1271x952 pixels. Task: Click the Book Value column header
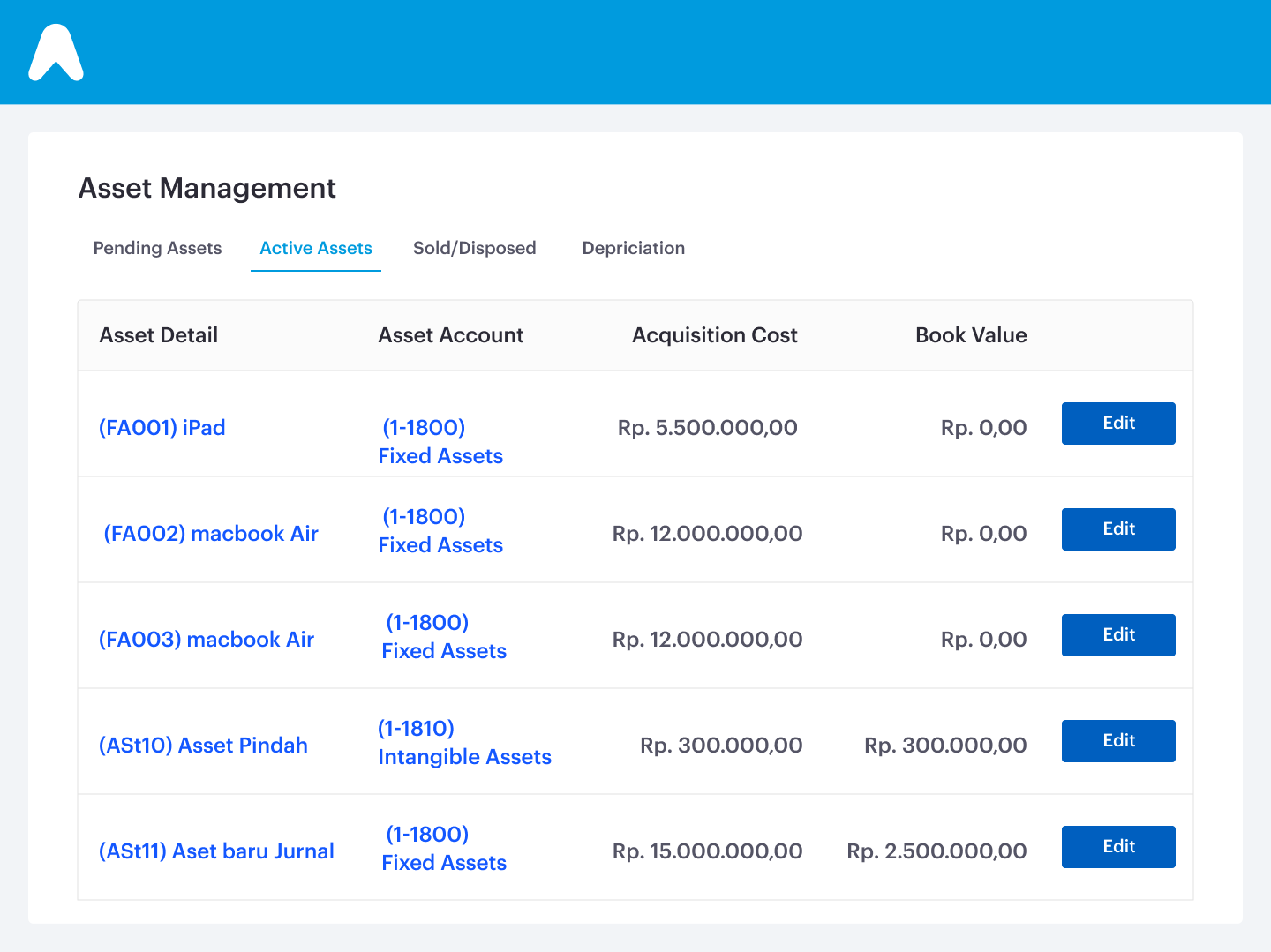pyautogui.click(x=971, y=335)
